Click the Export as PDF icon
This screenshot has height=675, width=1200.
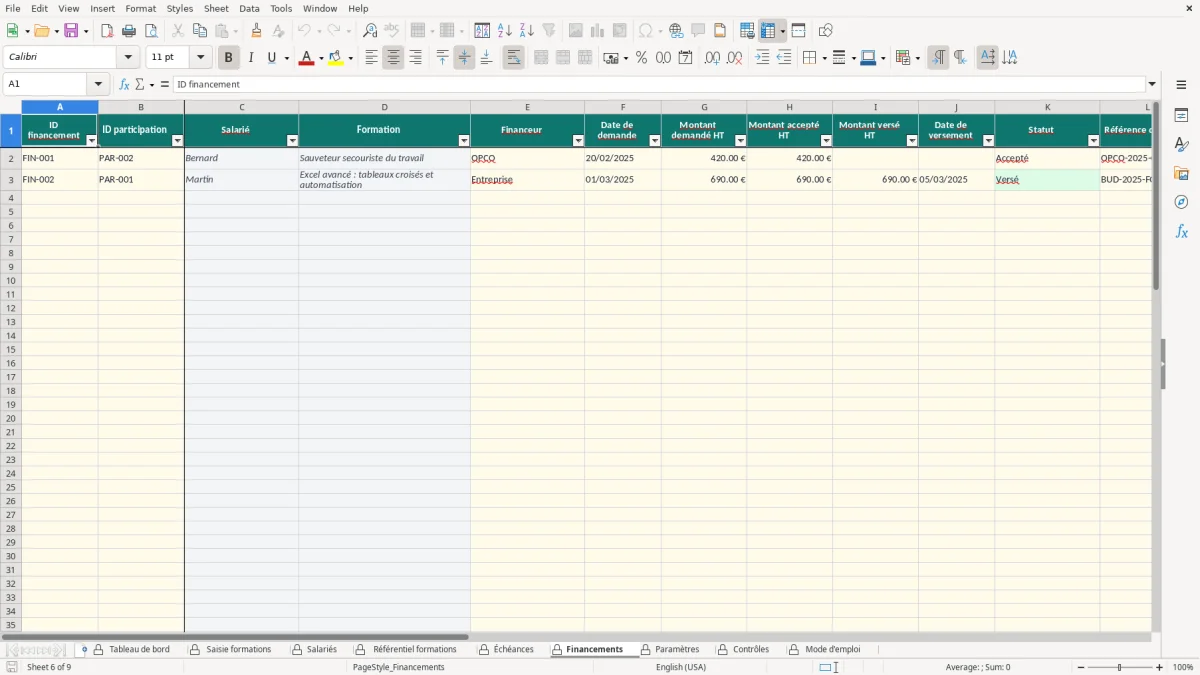click(x=107, y=31)
